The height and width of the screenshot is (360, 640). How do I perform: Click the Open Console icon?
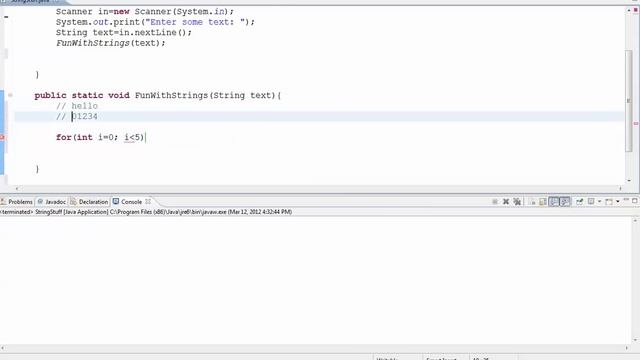tap(609, 202)
